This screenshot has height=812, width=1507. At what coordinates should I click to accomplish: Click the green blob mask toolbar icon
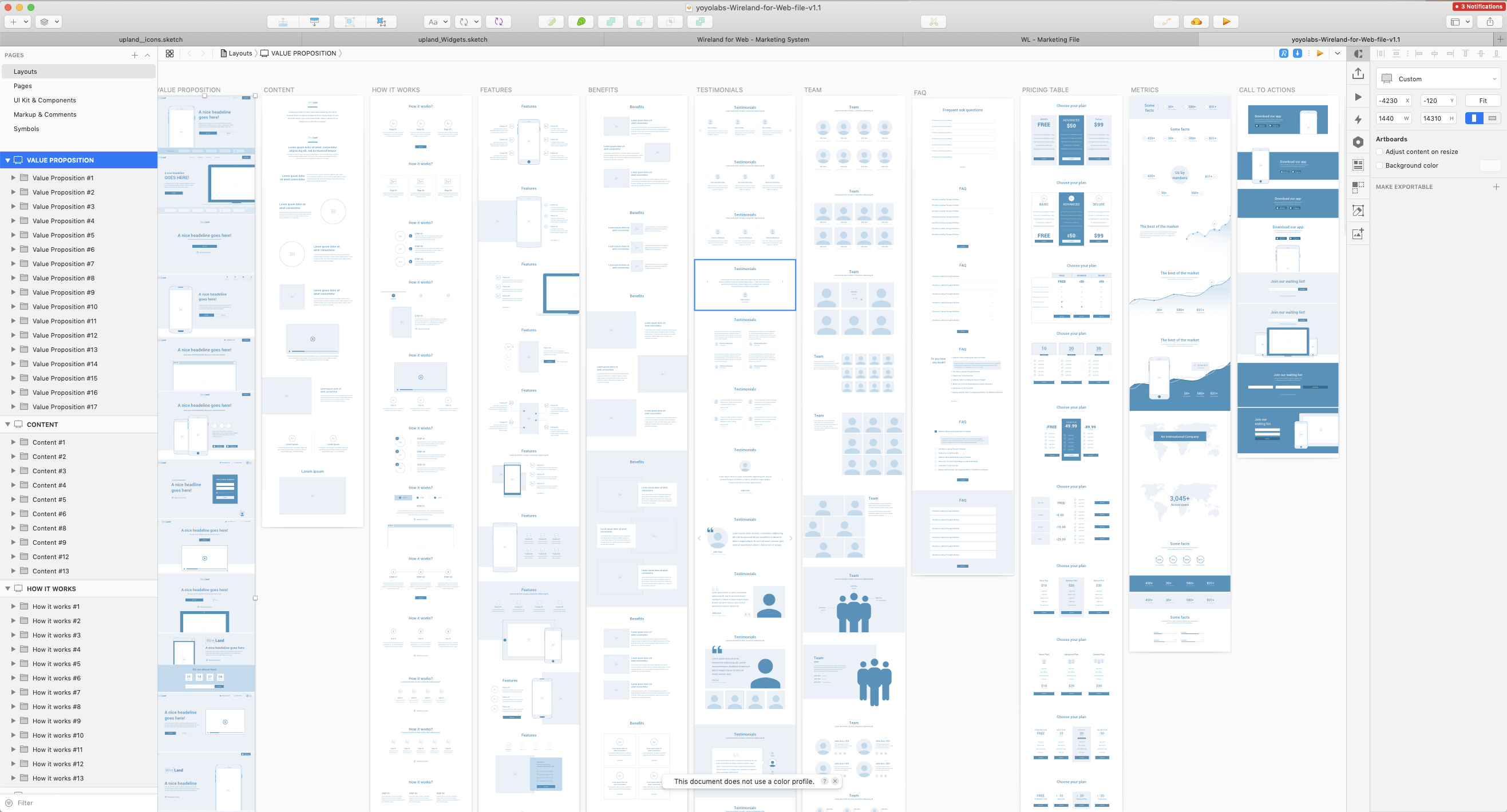(581, 22)
